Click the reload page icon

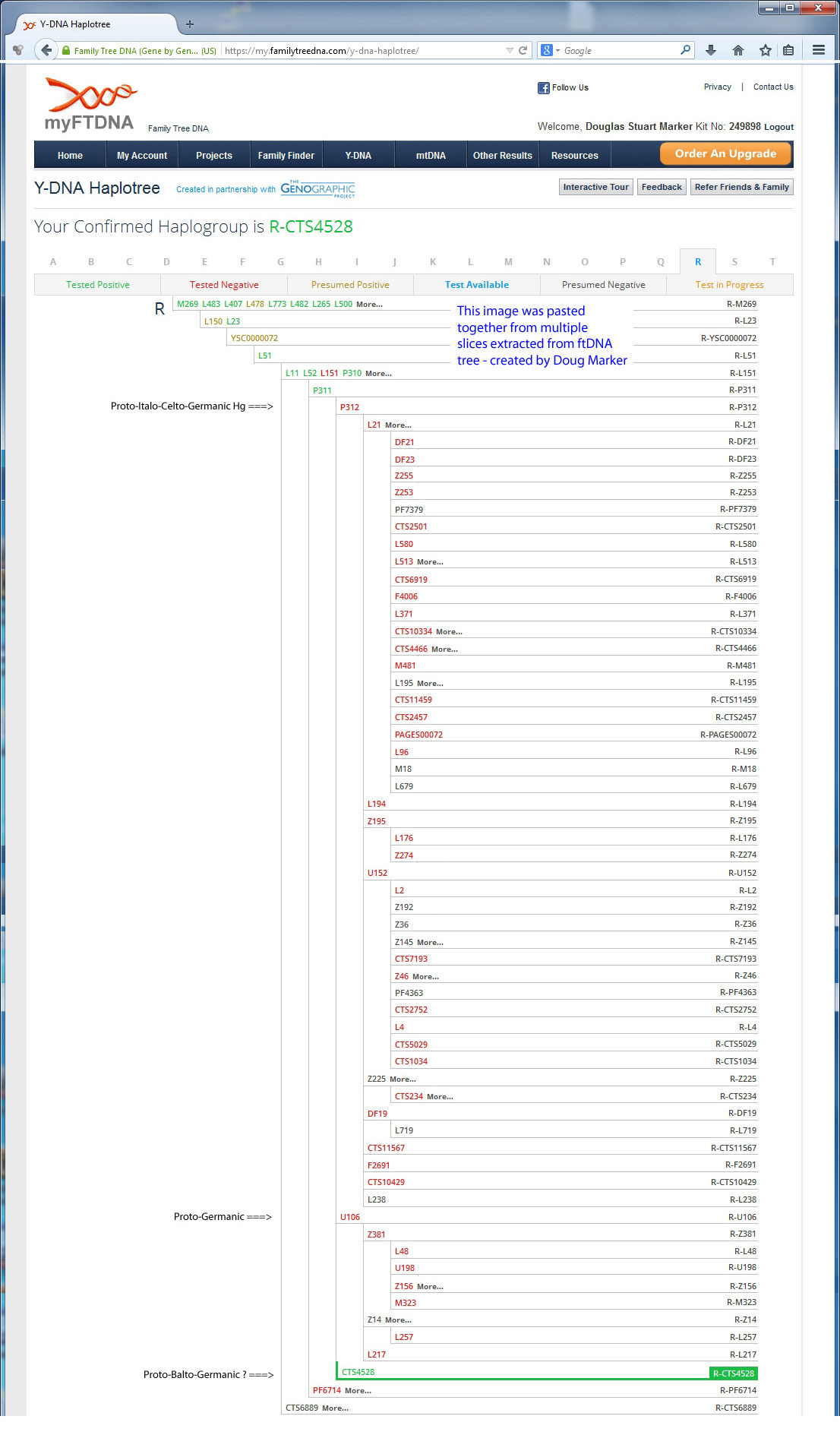pyautogui.click(x=523, y=51)
